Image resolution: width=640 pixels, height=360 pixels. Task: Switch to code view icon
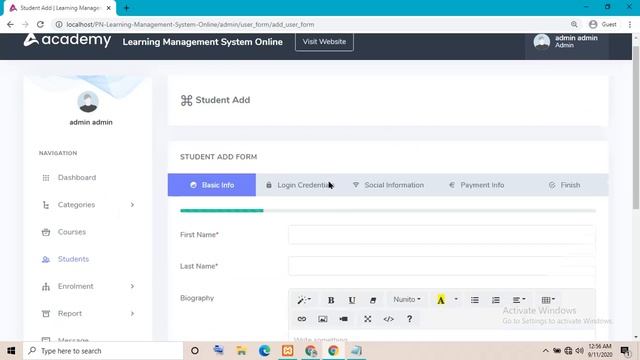point(389,319)
